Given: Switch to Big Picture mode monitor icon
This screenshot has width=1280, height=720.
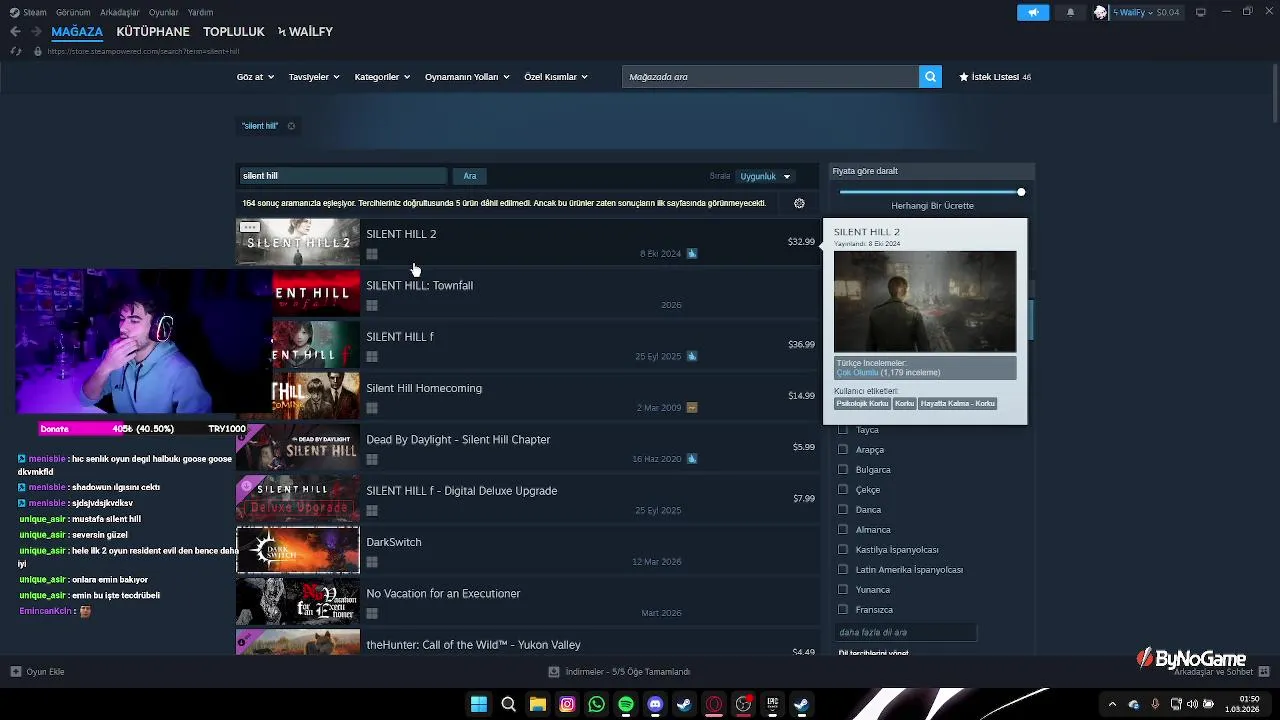Looking at the screenshot, I should 1201,12.
